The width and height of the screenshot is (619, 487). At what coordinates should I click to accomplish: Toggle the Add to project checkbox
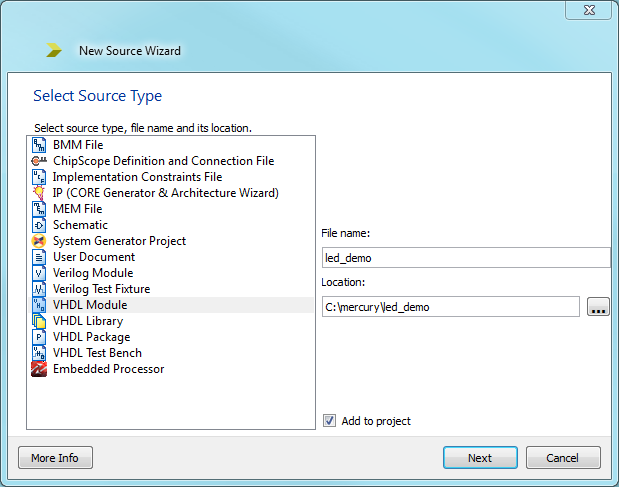point(329,421)
